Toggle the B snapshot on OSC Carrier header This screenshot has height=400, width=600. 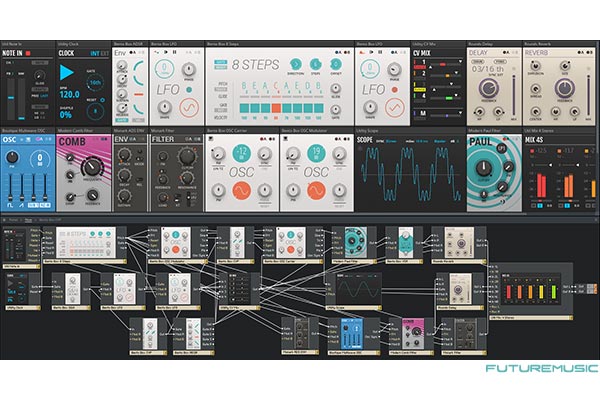(271, 139)
